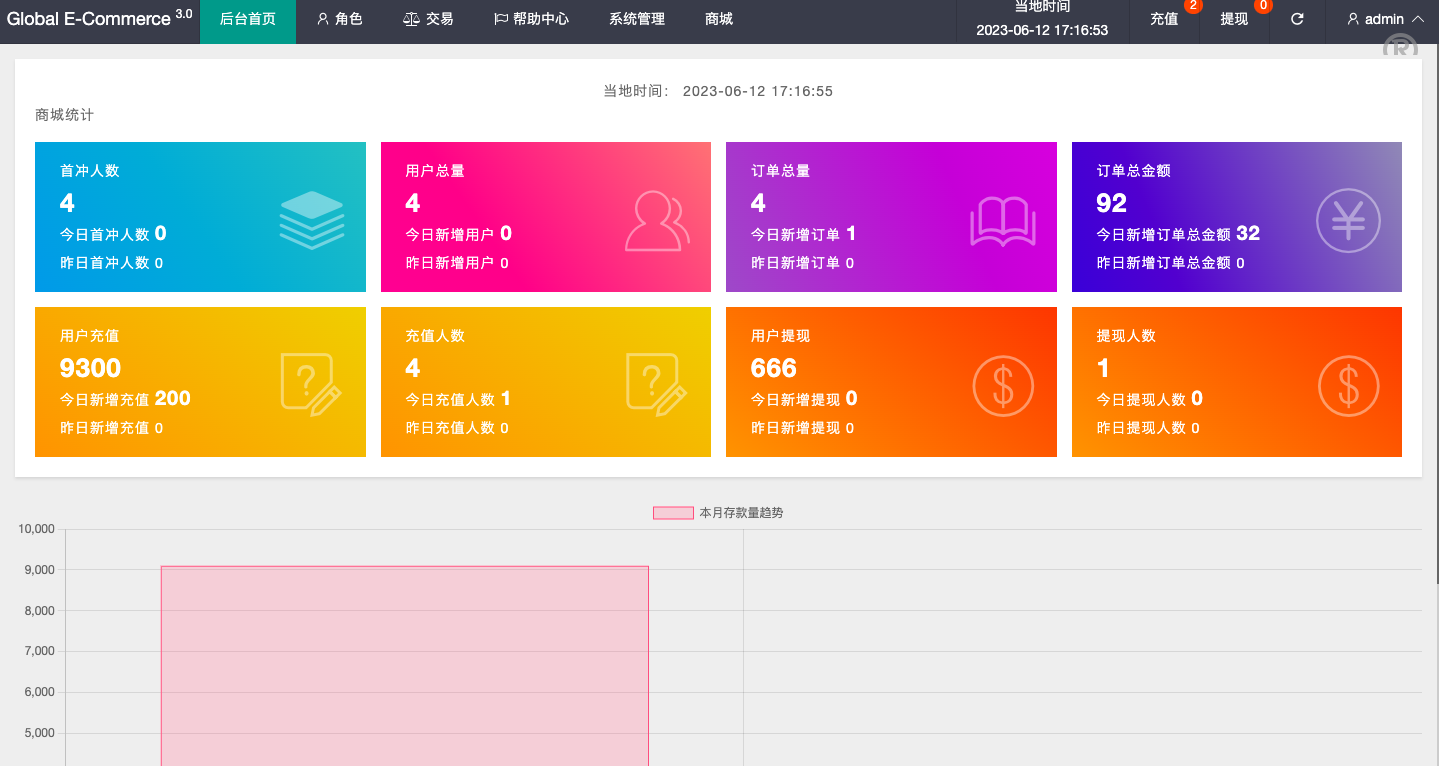
Task: Click the note icon on 充值人数 card
Action: click(x=656, y=383)
